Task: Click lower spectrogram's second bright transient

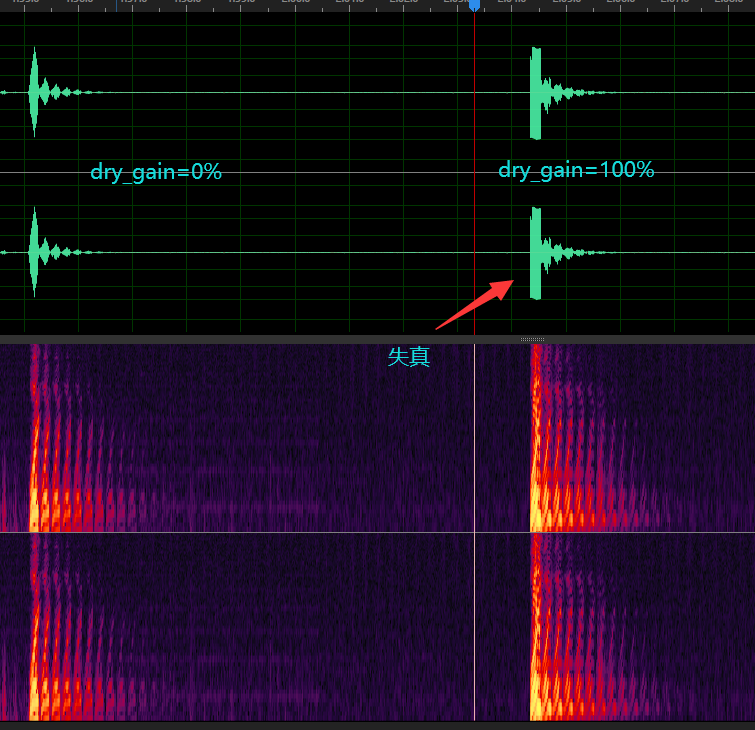Action: coord(536,626)
